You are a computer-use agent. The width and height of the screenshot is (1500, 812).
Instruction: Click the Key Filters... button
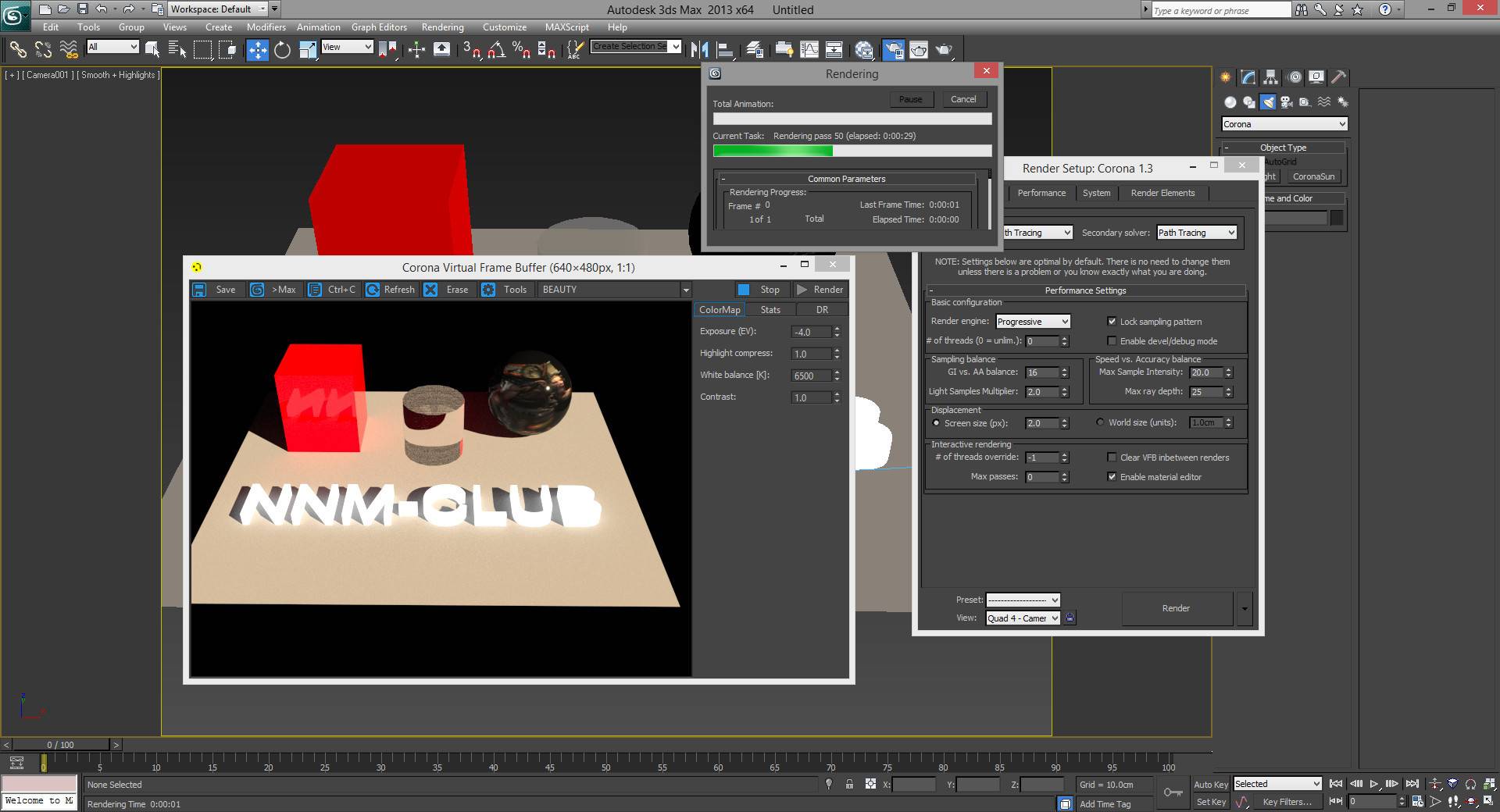[1287, 802]
